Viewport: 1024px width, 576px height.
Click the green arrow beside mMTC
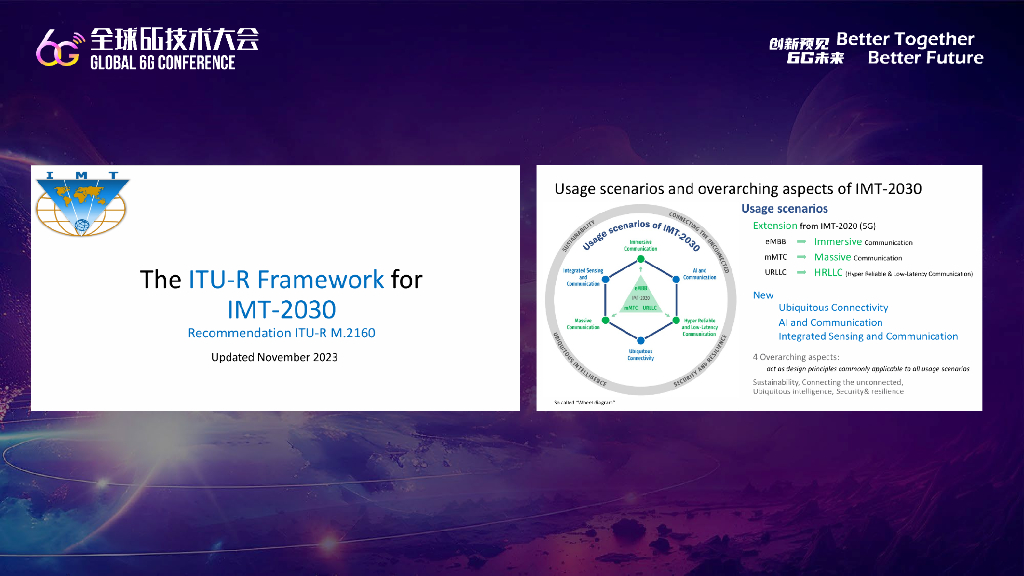pyautogui.click(x=801, y=257)
